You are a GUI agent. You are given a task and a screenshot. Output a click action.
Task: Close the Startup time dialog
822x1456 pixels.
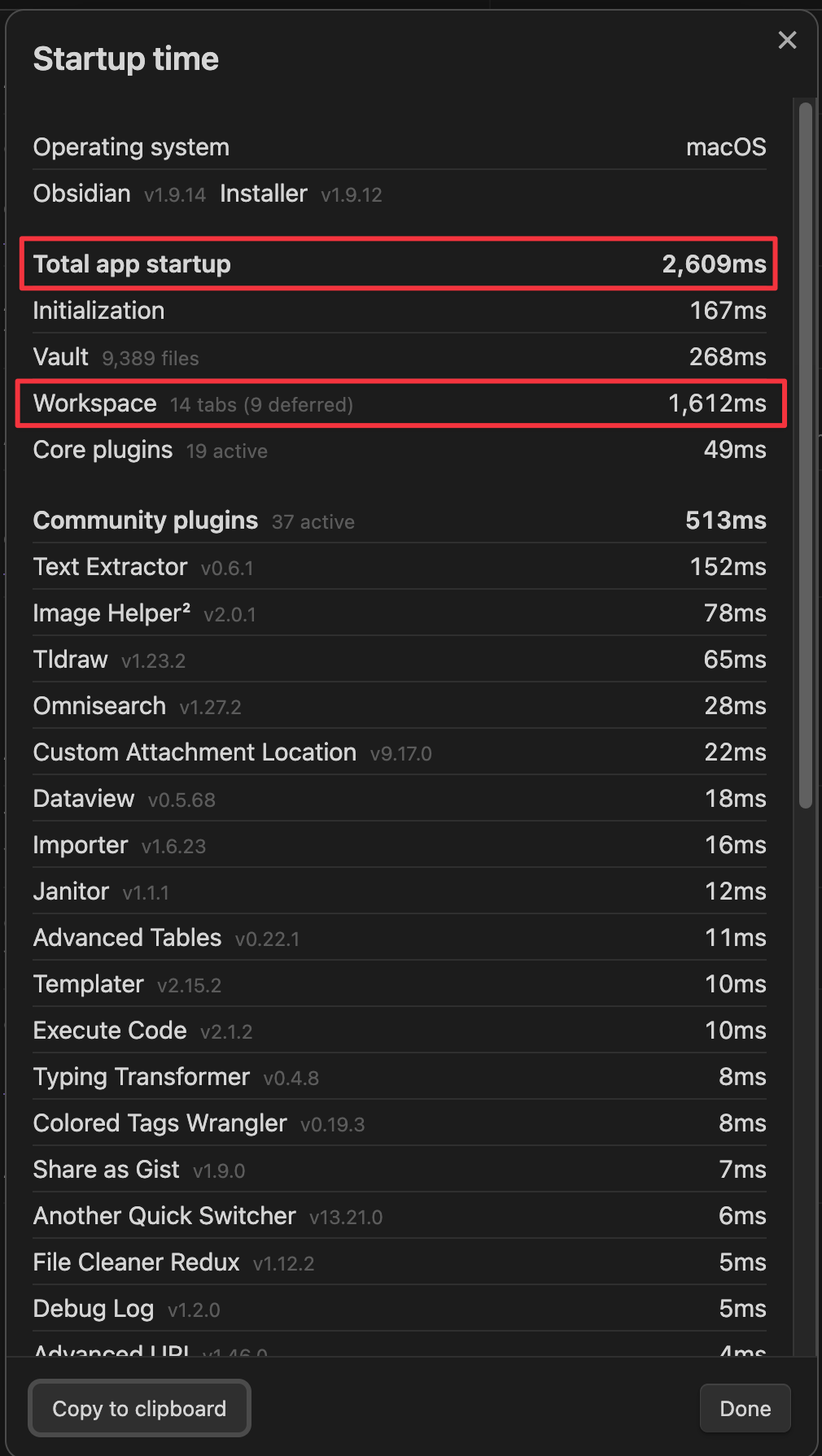click(787, 40)
